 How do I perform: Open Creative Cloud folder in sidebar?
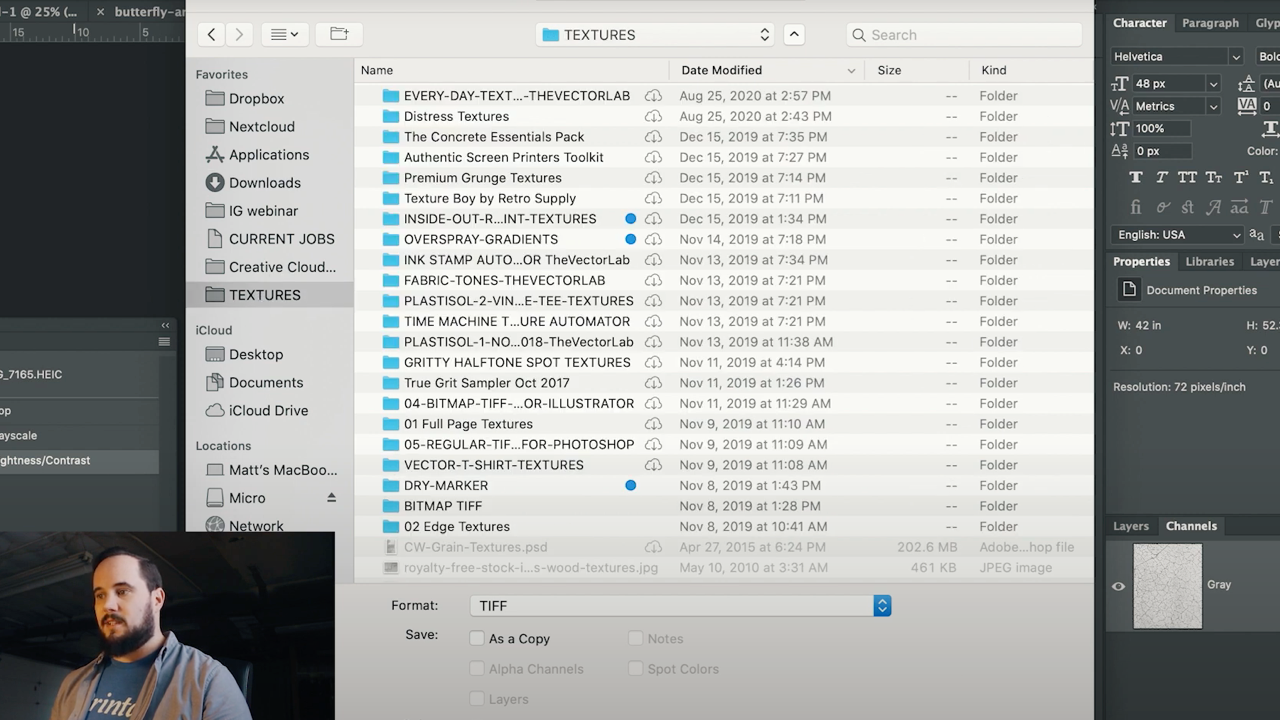pyautogui.click(x=282, y=266)
